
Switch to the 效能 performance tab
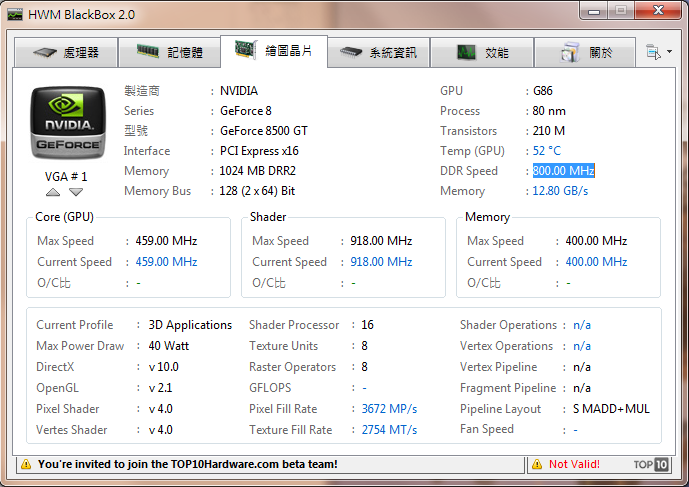482,53
